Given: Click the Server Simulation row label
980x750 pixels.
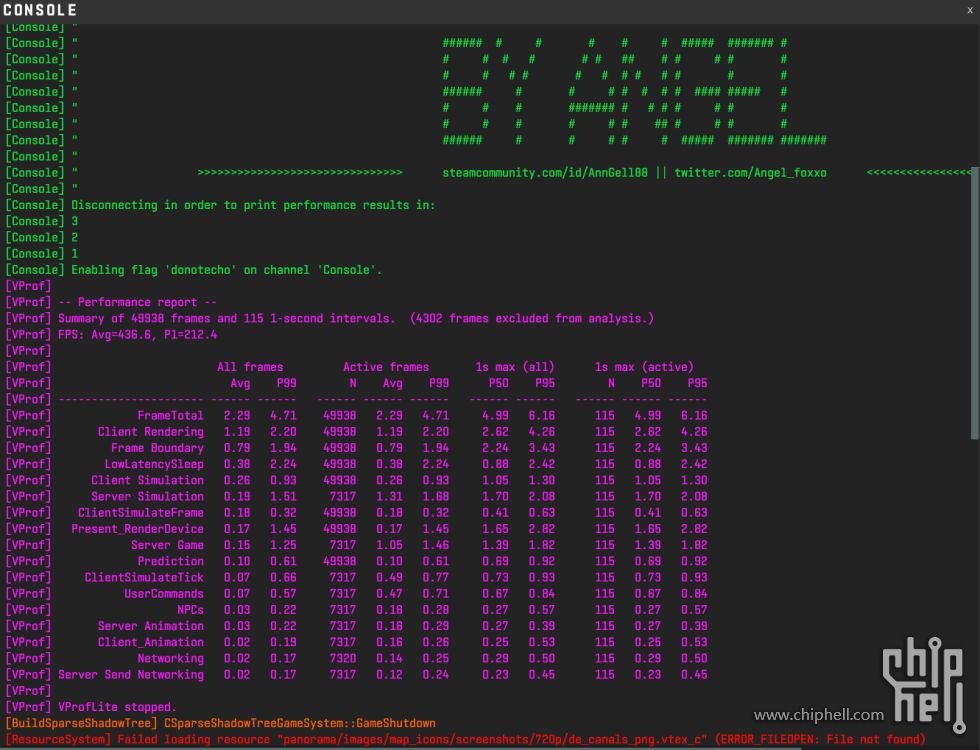Looking at the screenshot, I should (x=147, y=497).
